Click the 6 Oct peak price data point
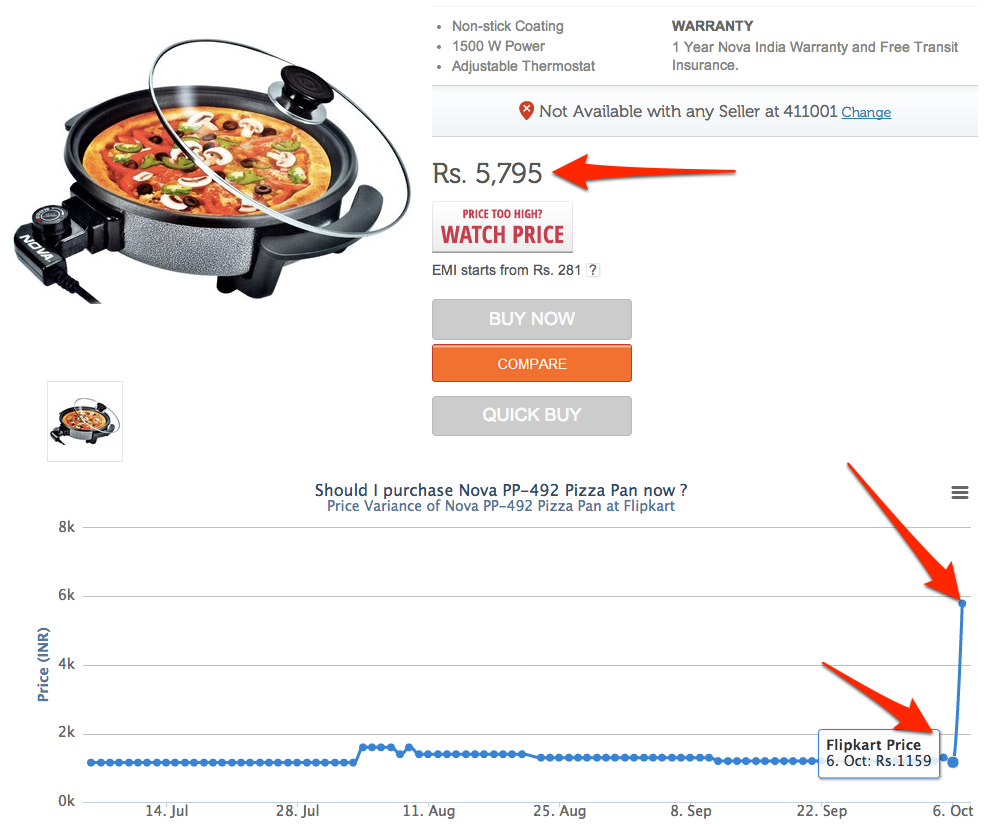Image resolution: width=997 pixels, height=828 pixels. (962, 604)
